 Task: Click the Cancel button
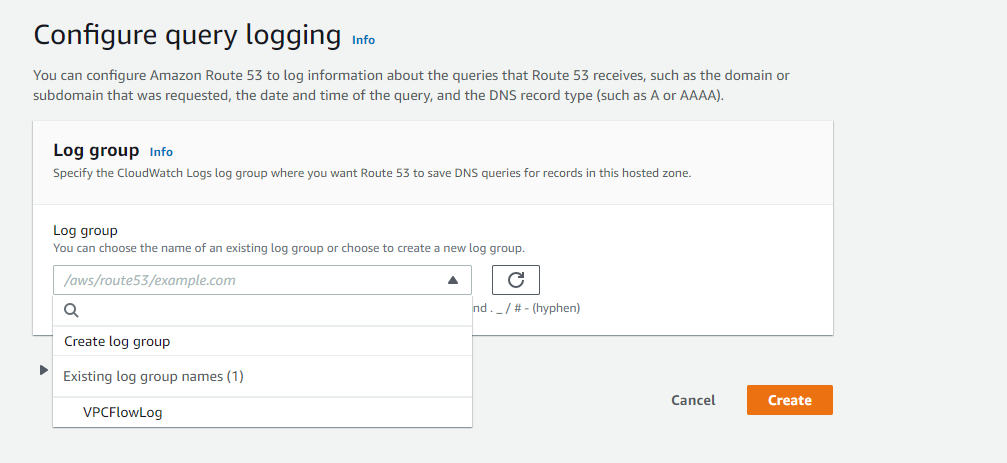pyautogui.click(x=693, y=400)
